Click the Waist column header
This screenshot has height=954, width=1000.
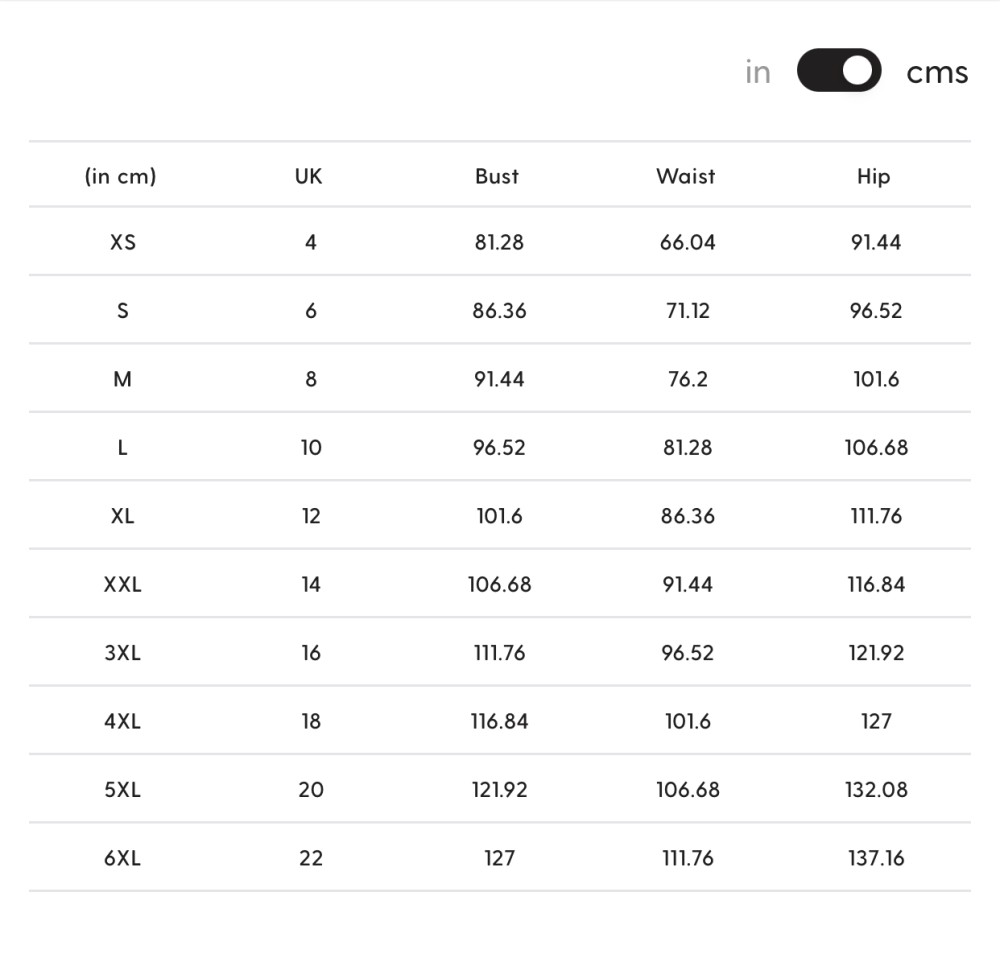[686, 176]
